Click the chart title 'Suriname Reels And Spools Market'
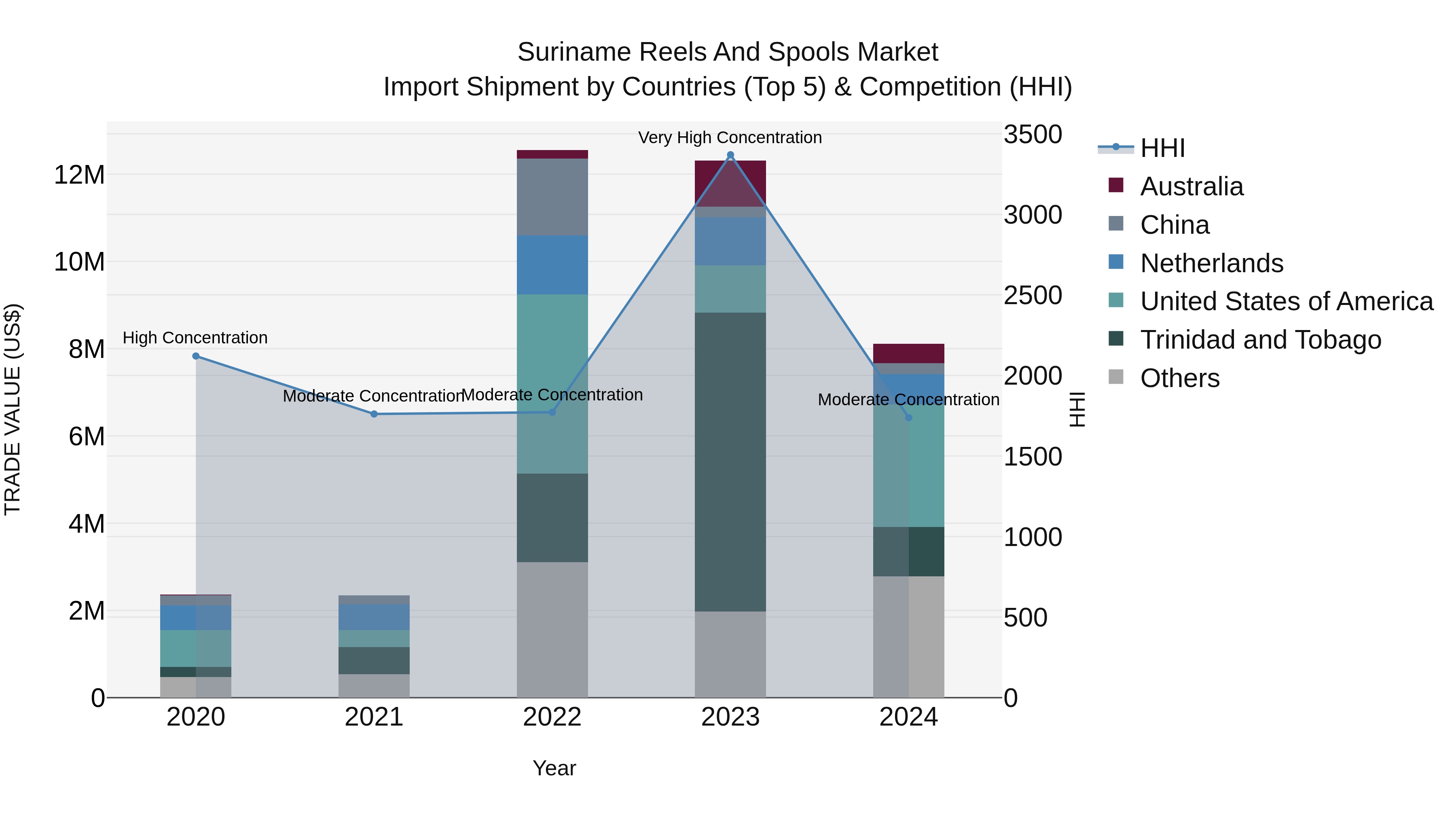 coord(728,52)
